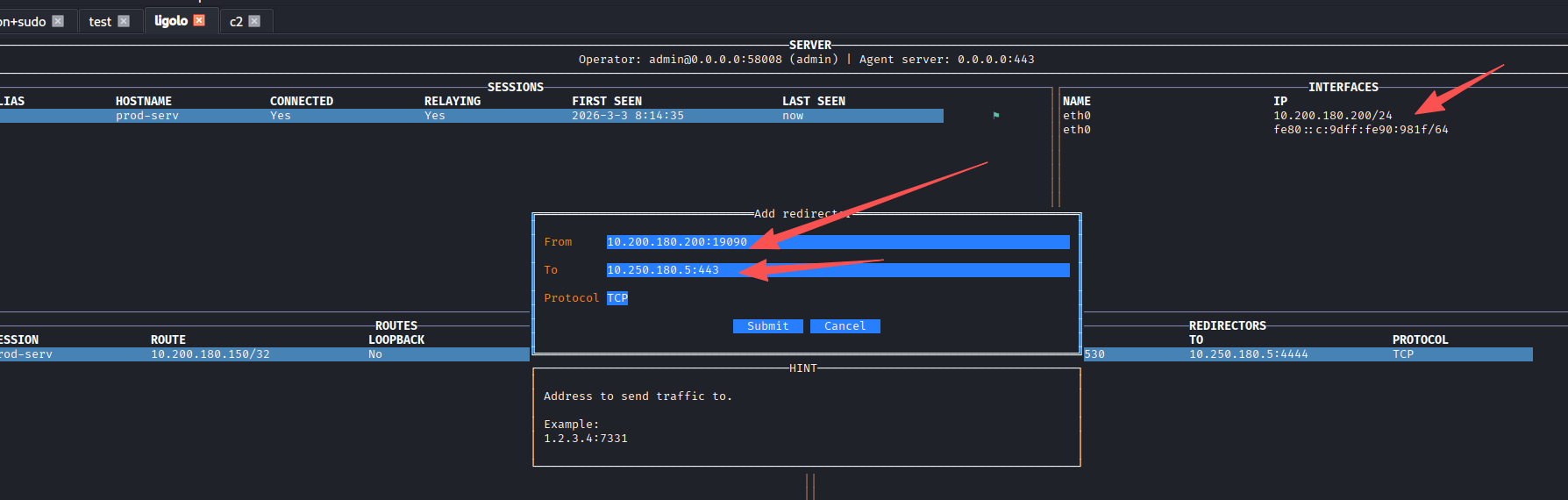This screenshot has width=1568, height=500.
Task: Click the loopback No value in routes
Action: tap(375, 354)
